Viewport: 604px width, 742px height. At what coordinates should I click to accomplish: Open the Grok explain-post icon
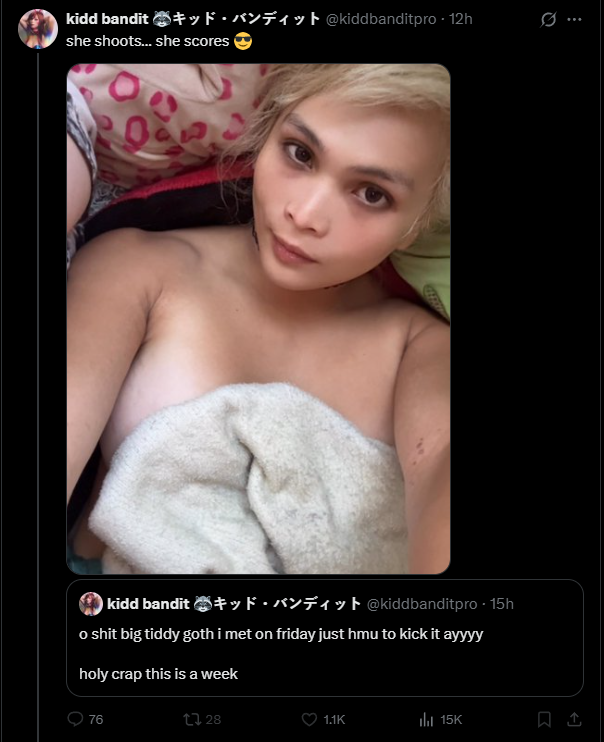click(x=548, y=19)
